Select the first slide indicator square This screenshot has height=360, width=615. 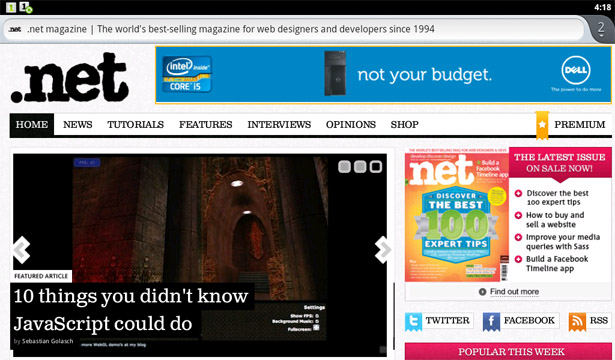pos(344,167)
